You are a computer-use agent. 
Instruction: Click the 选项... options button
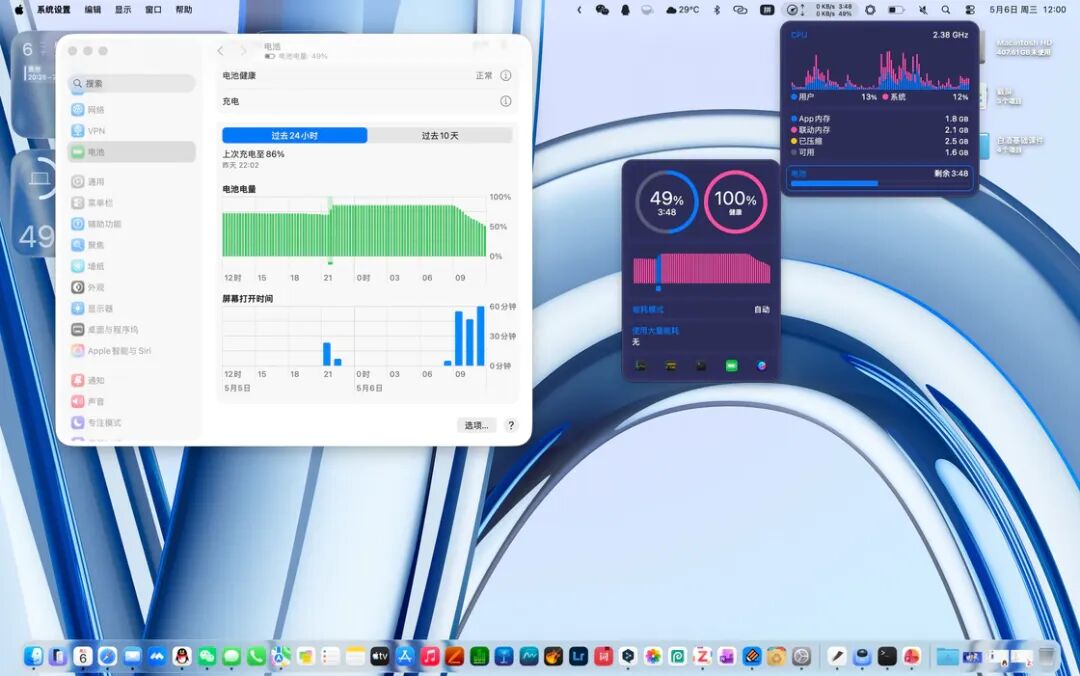(476, 425)
